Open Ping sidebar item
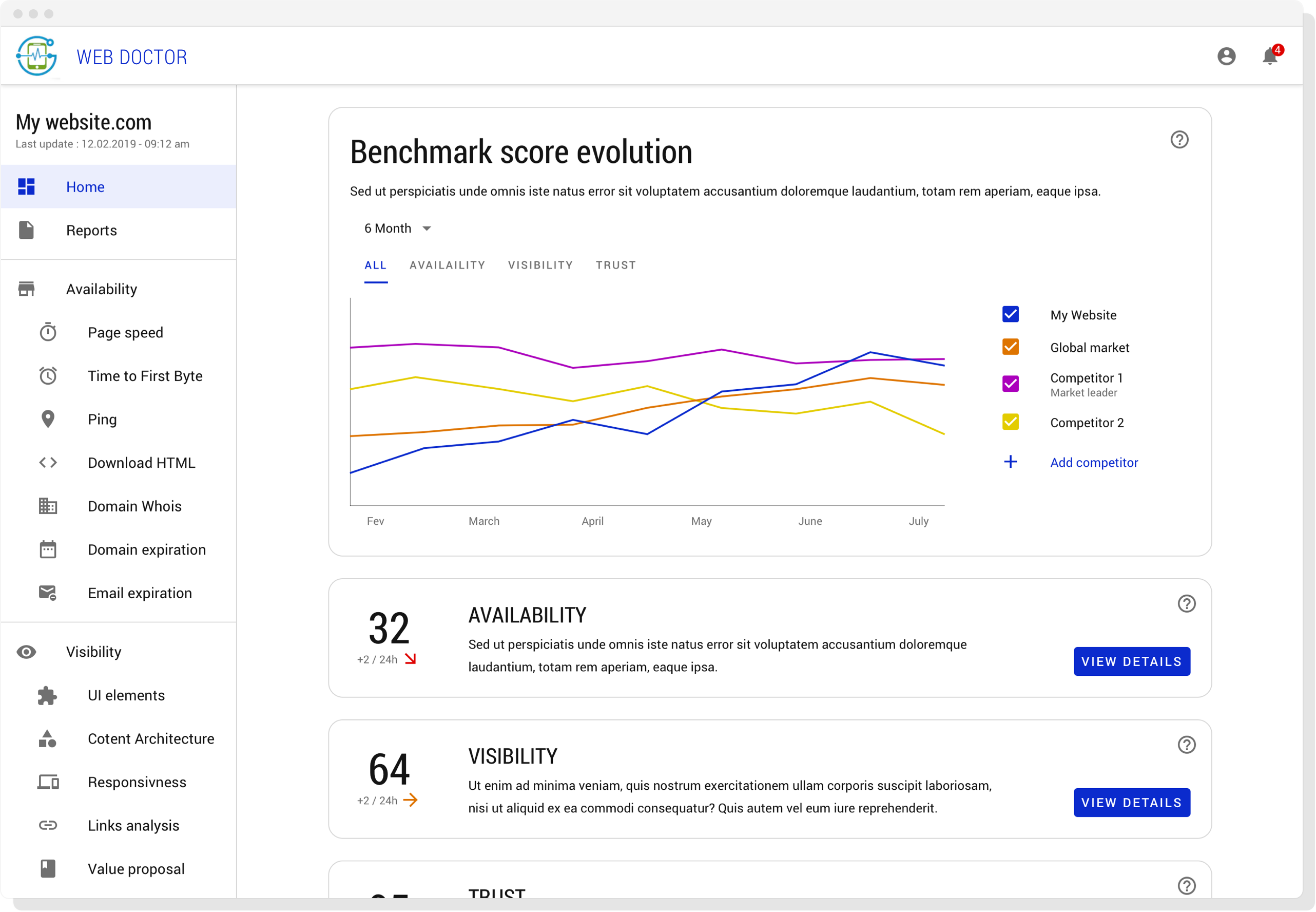Viewport: 1316px width, 912px height. click(118, 419)
